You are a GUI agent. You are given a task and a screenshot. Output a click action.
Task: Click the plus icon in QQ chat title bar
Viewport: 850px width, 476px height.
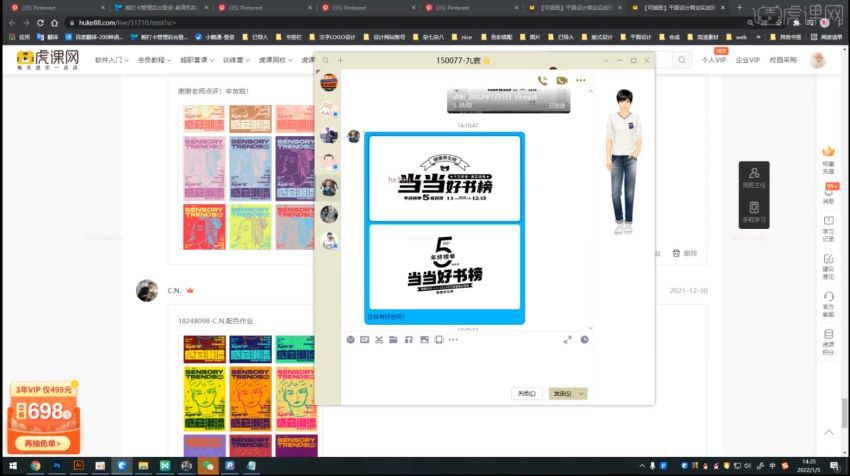pos(340,60)
